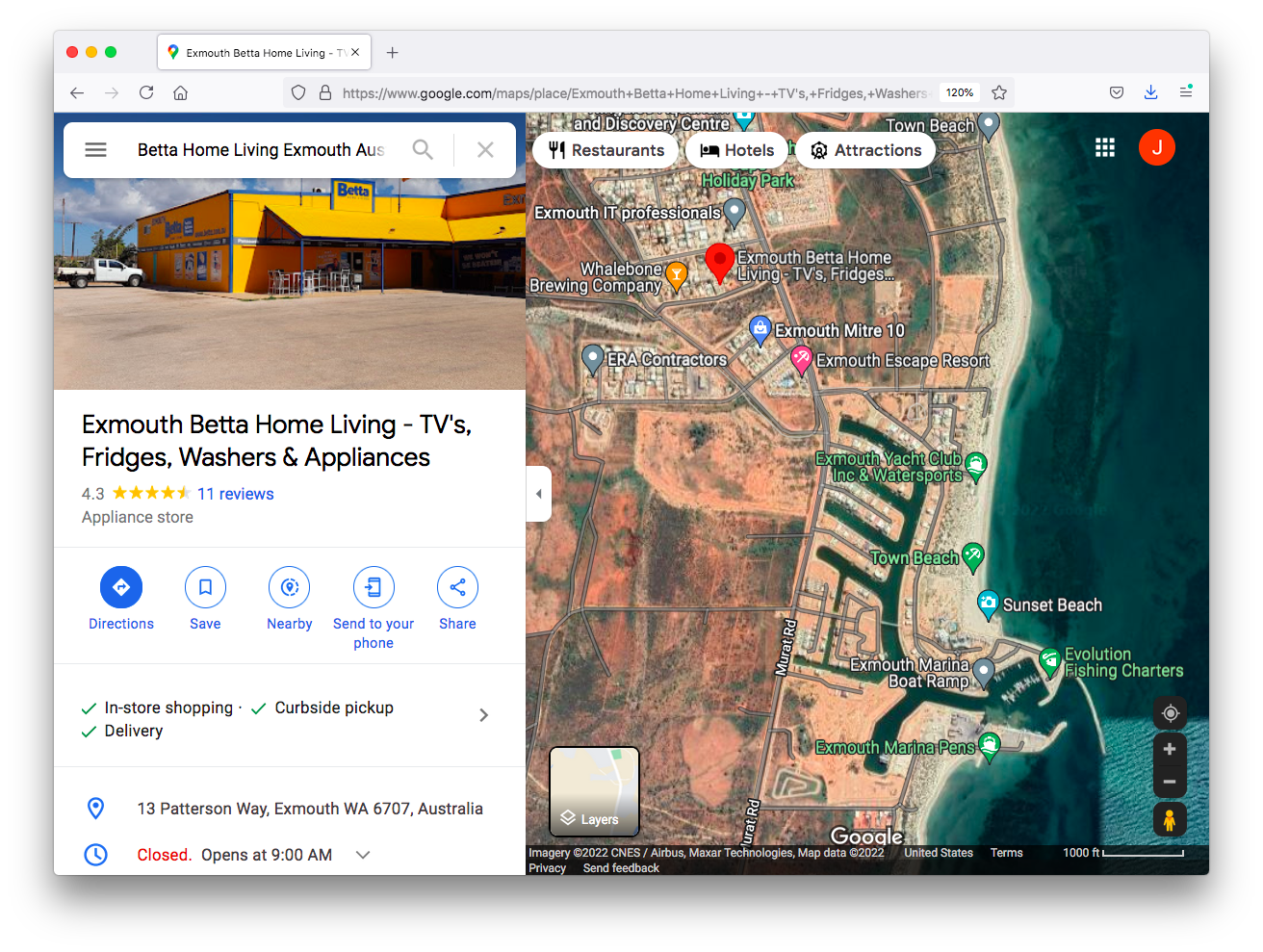Send location to your phone

point(374,587)
